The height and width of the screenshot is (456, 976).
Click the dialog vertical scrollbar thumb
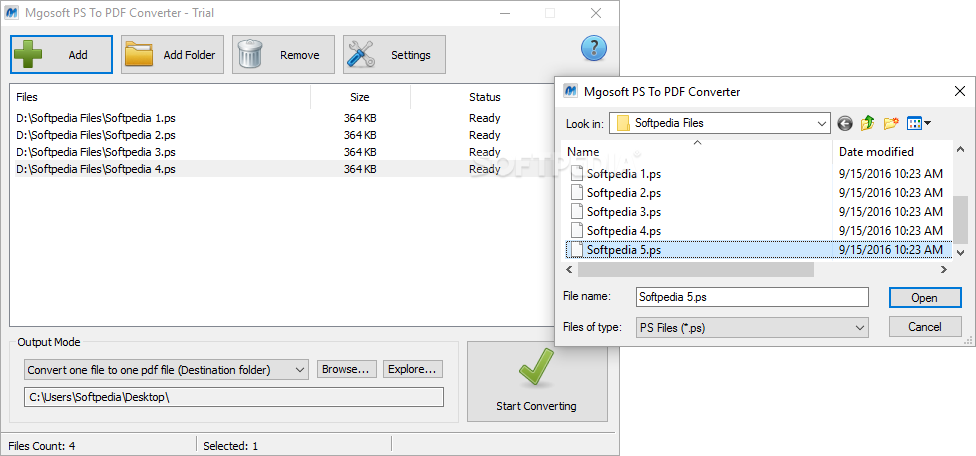click(x=960, y=218)
